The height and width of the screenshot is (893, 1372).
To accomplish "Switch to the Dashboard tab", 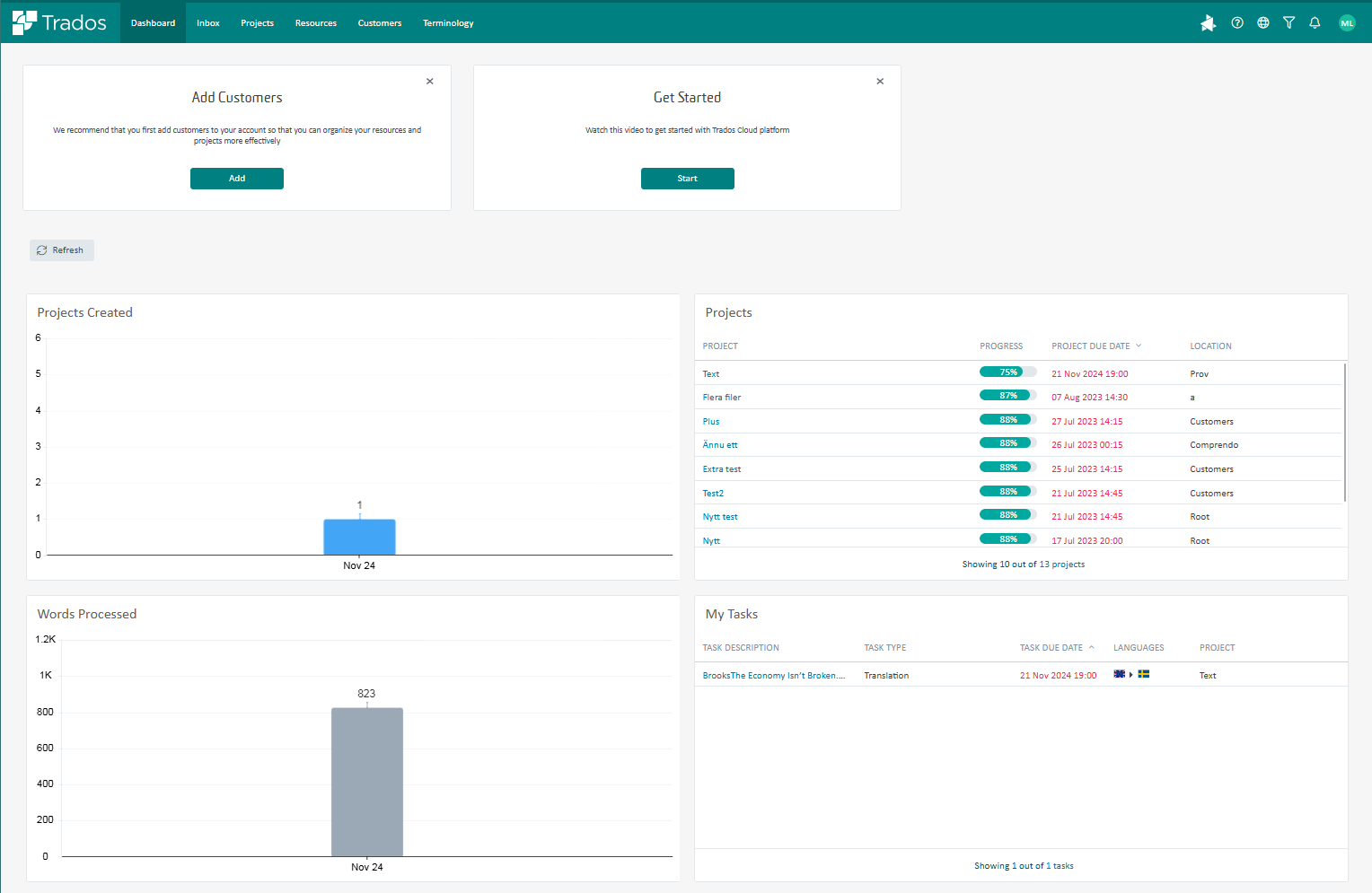I will (x=153, y=22).
